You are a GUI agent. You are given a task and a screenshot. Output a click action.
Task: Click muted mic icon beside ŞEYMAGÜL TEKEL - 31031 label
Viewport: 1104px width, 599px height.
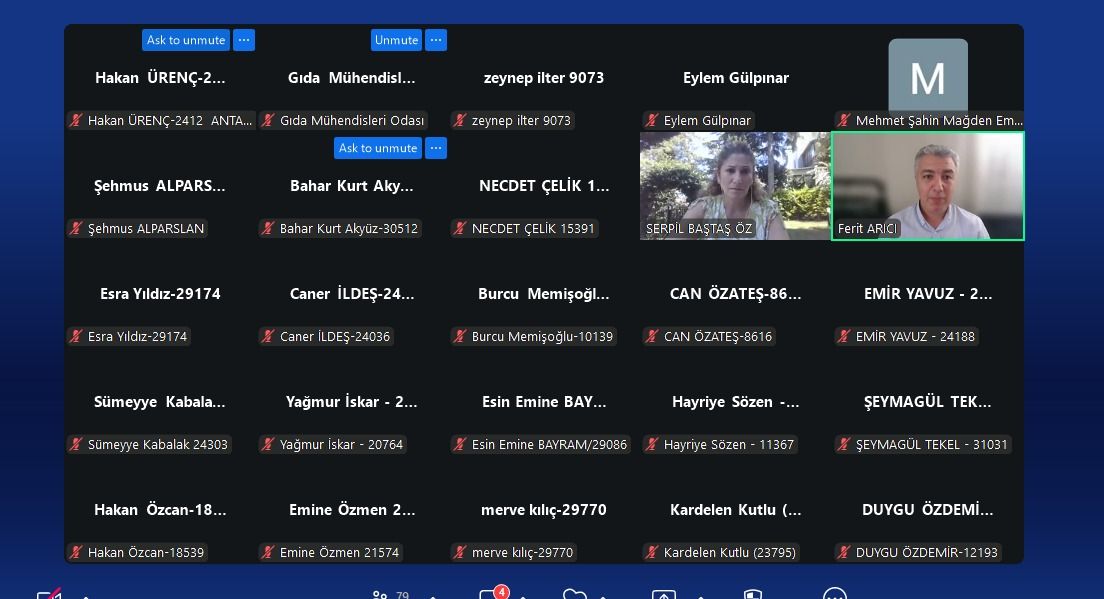click(x=844, y=444)
